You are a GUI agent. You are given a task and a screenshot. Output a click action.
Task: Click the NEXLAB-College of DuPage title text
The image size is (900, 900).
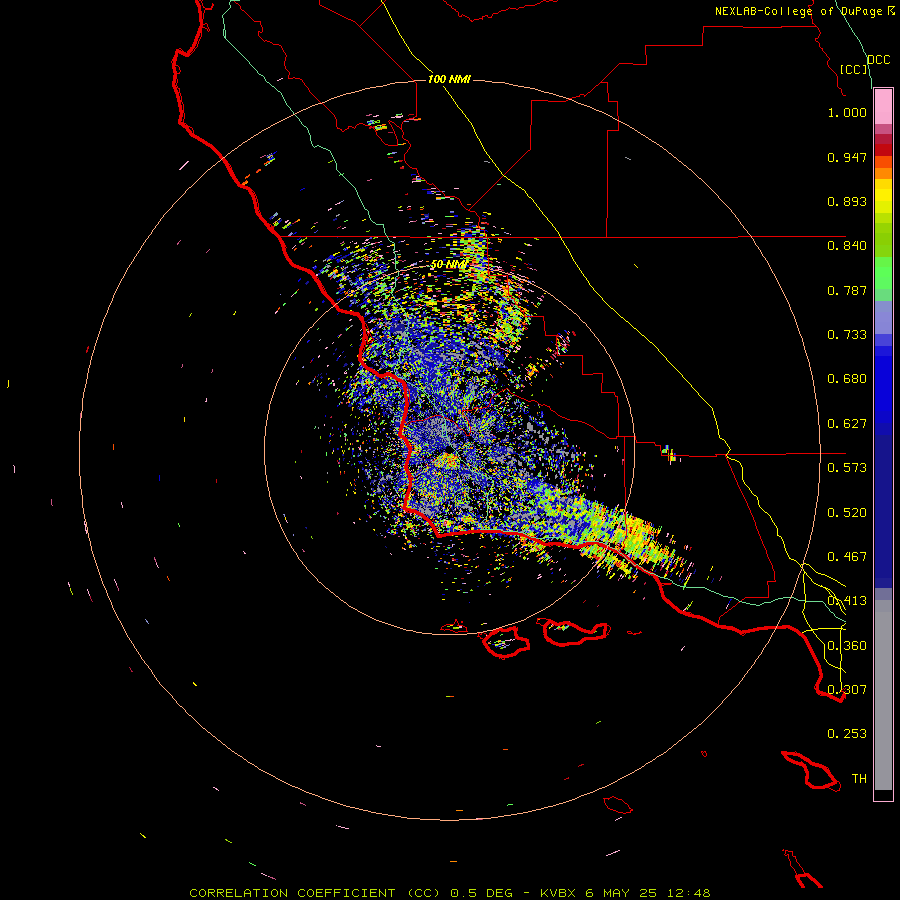[x=798, y=11]
